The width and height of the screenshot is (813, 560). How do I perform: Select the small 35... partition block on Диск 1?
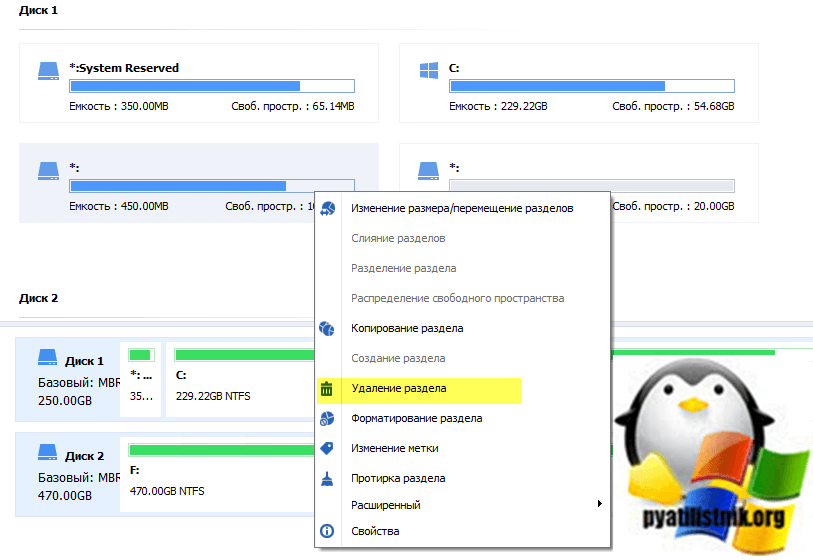(x=141, y=379)
